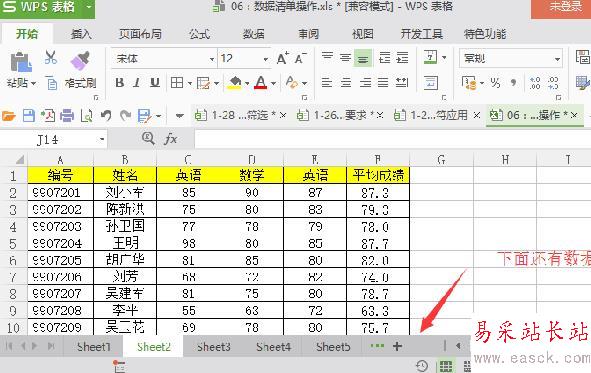Click the Name Box showing J14

pos(54,140)
